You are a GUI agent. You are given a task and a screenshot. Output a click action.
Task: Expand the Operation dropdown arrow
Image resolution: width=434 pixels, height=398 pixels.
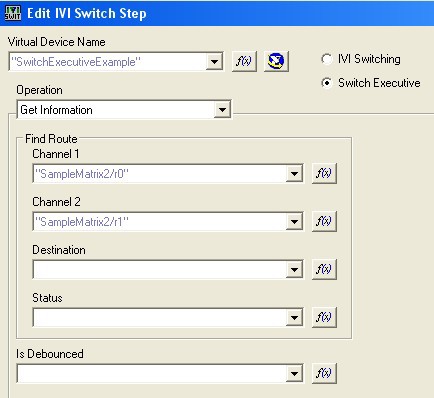pyautogui.click(x=222, y=109)
